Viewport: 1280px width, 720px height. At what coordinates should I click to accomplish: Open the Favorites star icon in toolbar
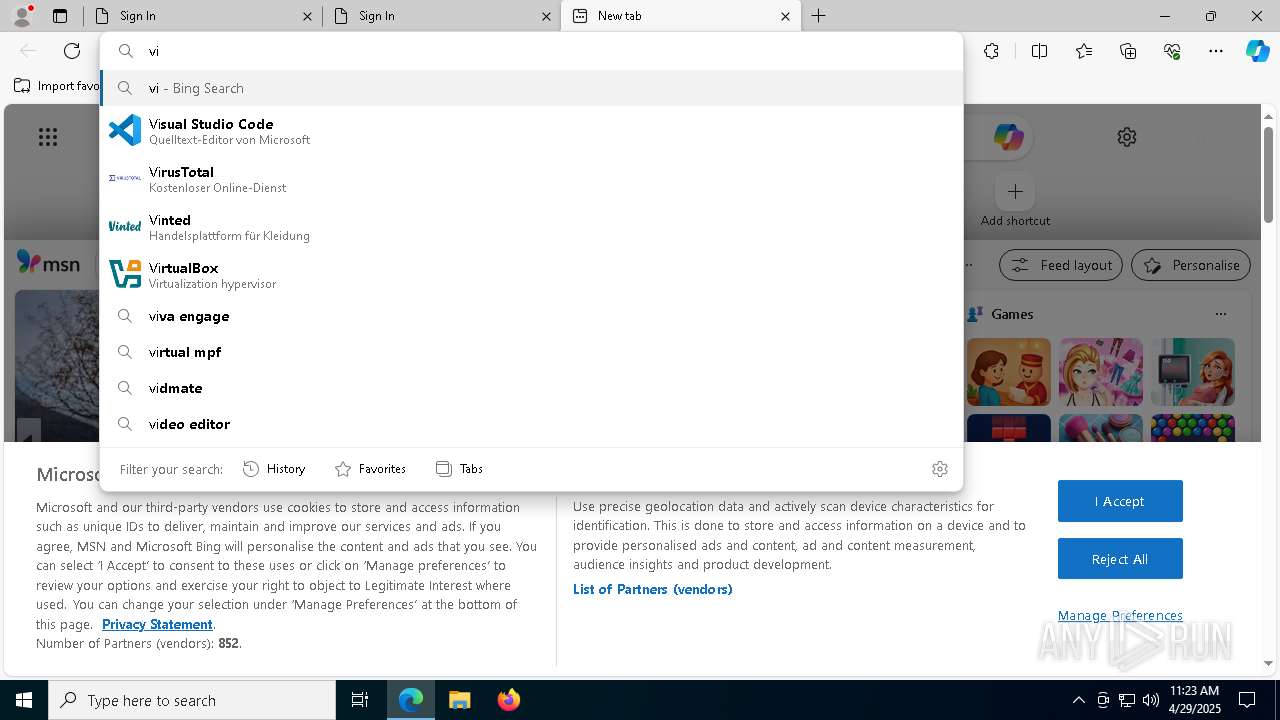click(x=1084, y=51)
